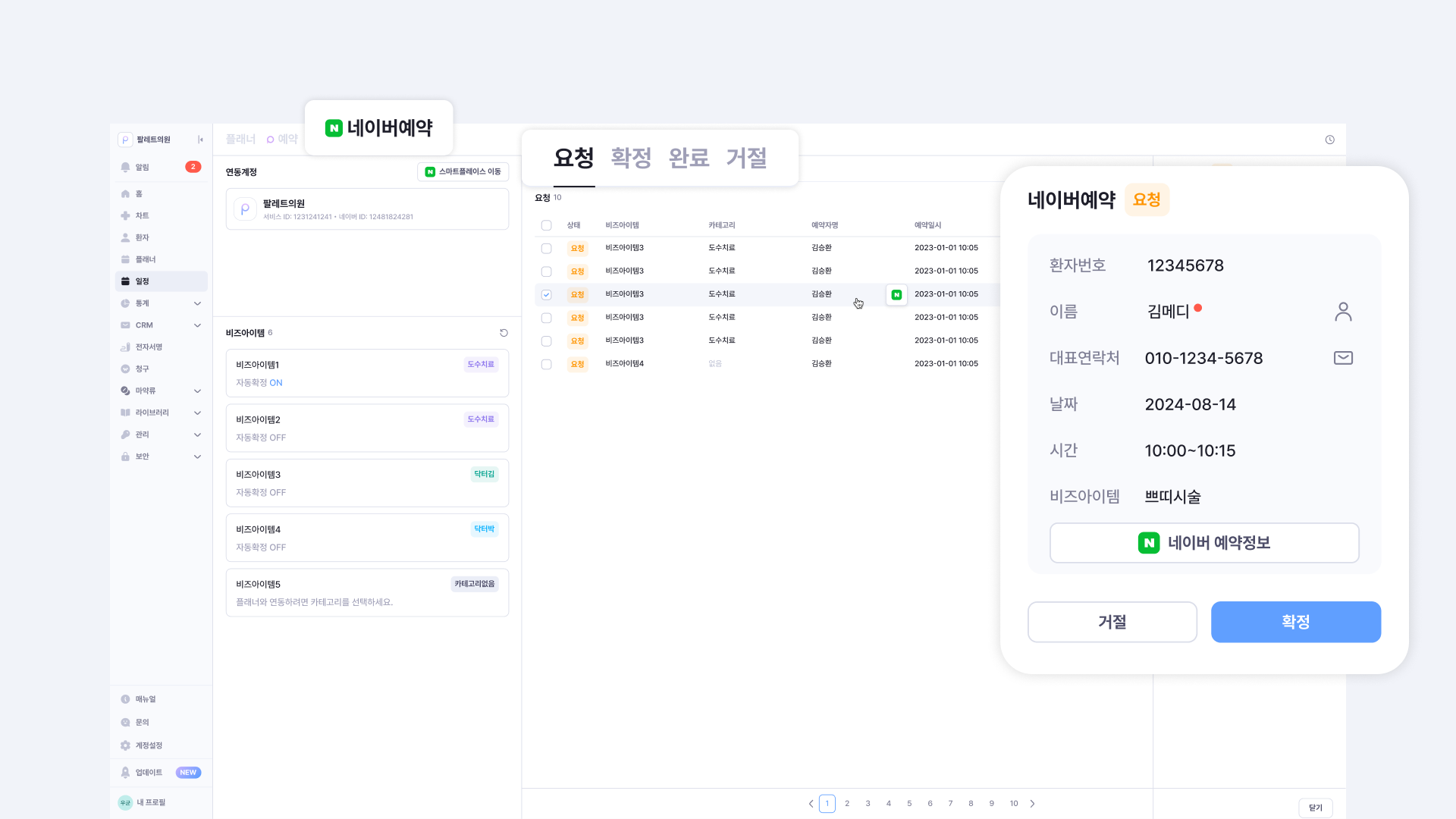The image size is (1456, 819).
Task: Click the 마약류 pill icon
Action: [x=125, y=391]
